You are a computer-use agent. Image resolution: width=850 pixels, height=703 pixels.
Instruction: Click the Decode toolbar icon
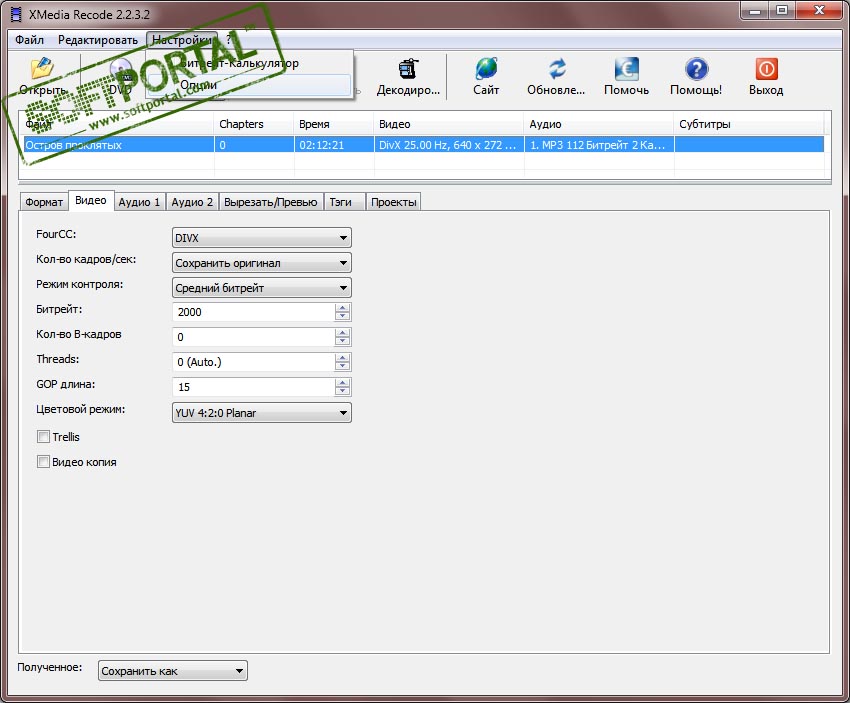[x=408, y=68]
